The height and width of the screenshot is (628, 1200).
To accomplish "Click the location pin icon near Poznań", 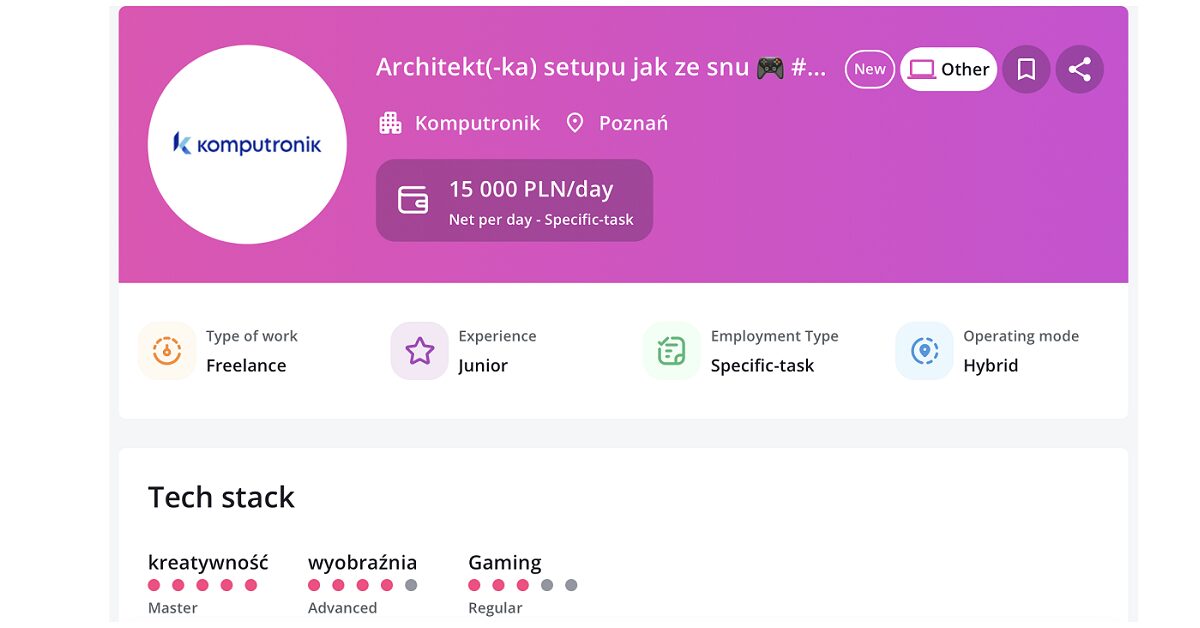I will (x=575, y=123).
